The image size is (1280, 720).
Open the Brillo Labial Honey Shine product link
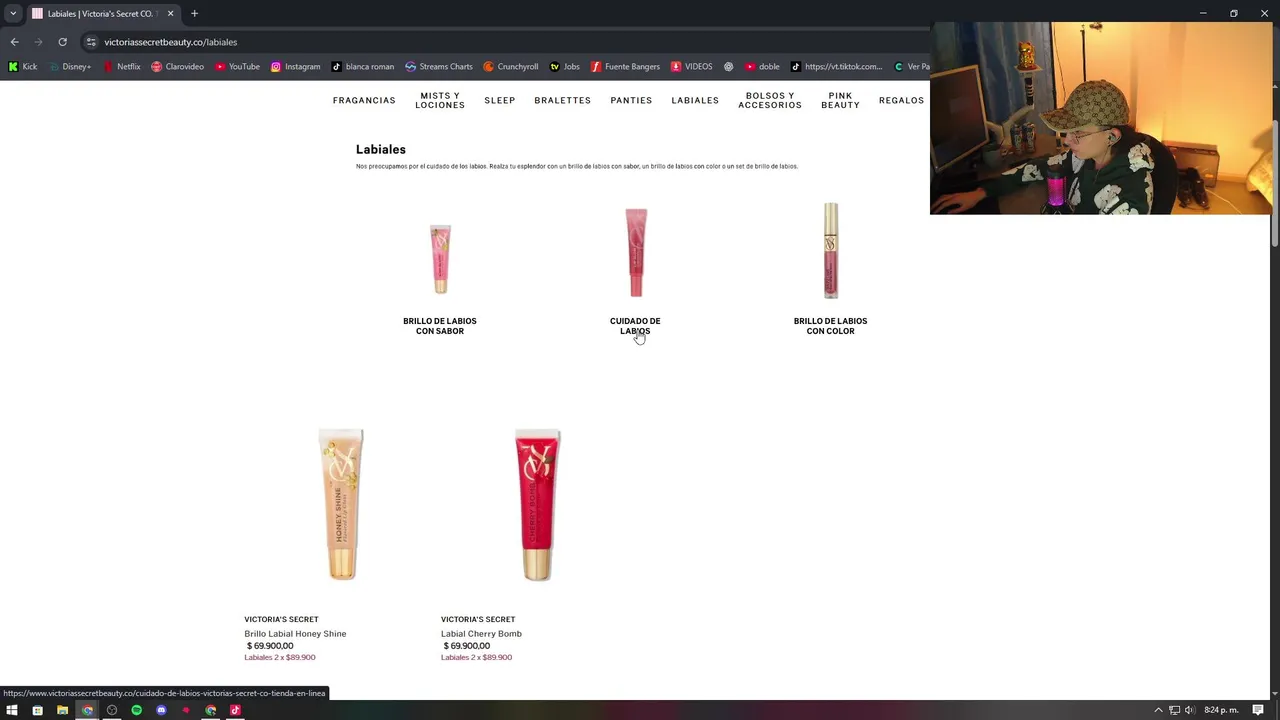(295, 634)
